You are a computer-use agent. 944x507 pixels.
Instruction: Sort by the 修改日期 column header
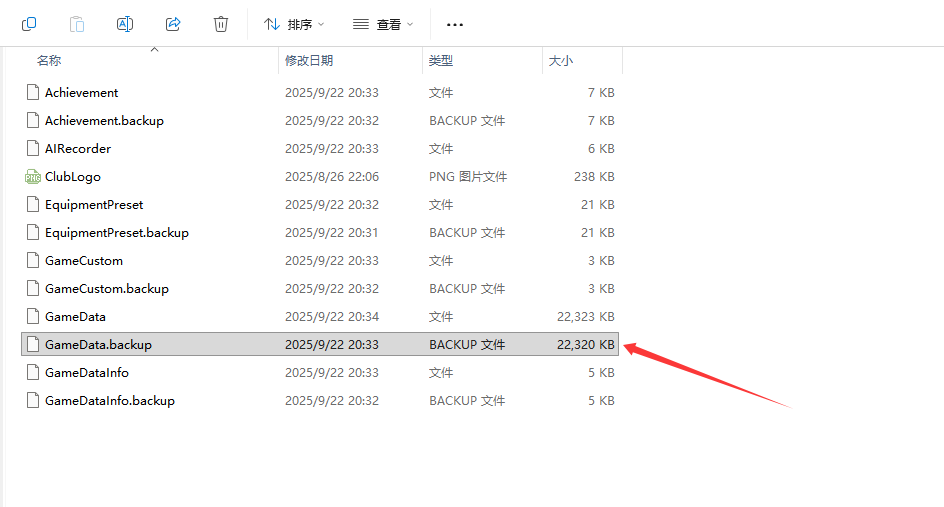click(309, 61)
